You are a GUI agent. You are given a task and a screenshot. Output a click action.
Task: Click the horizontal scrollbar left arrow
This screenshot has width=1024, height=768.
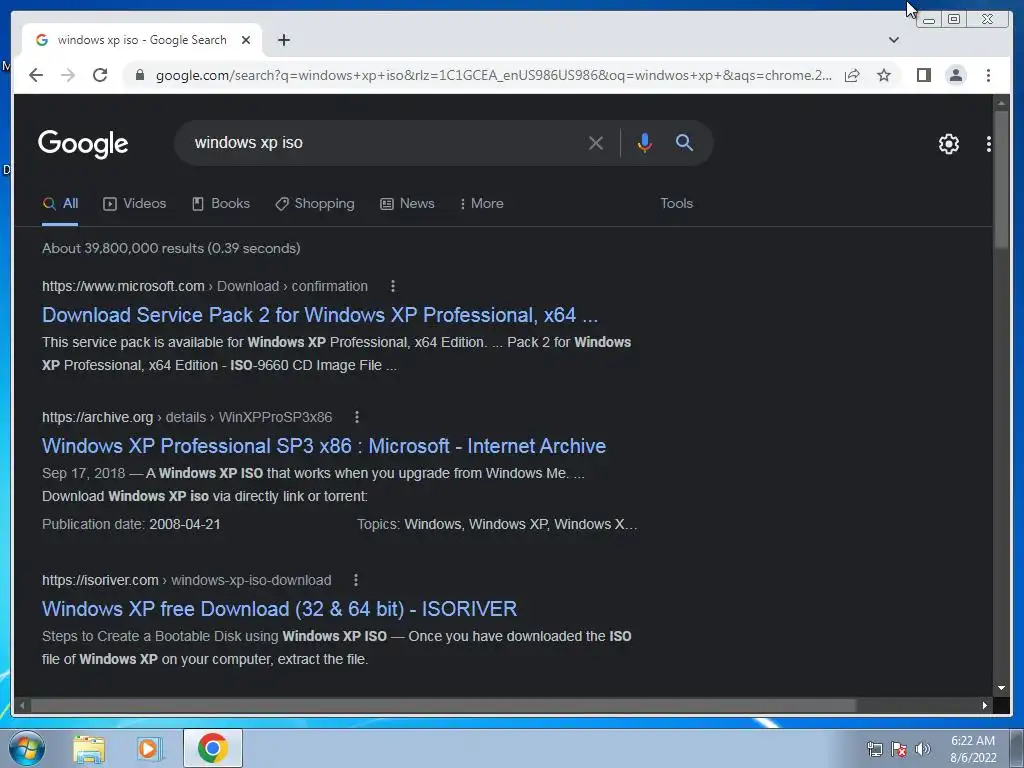22,705
